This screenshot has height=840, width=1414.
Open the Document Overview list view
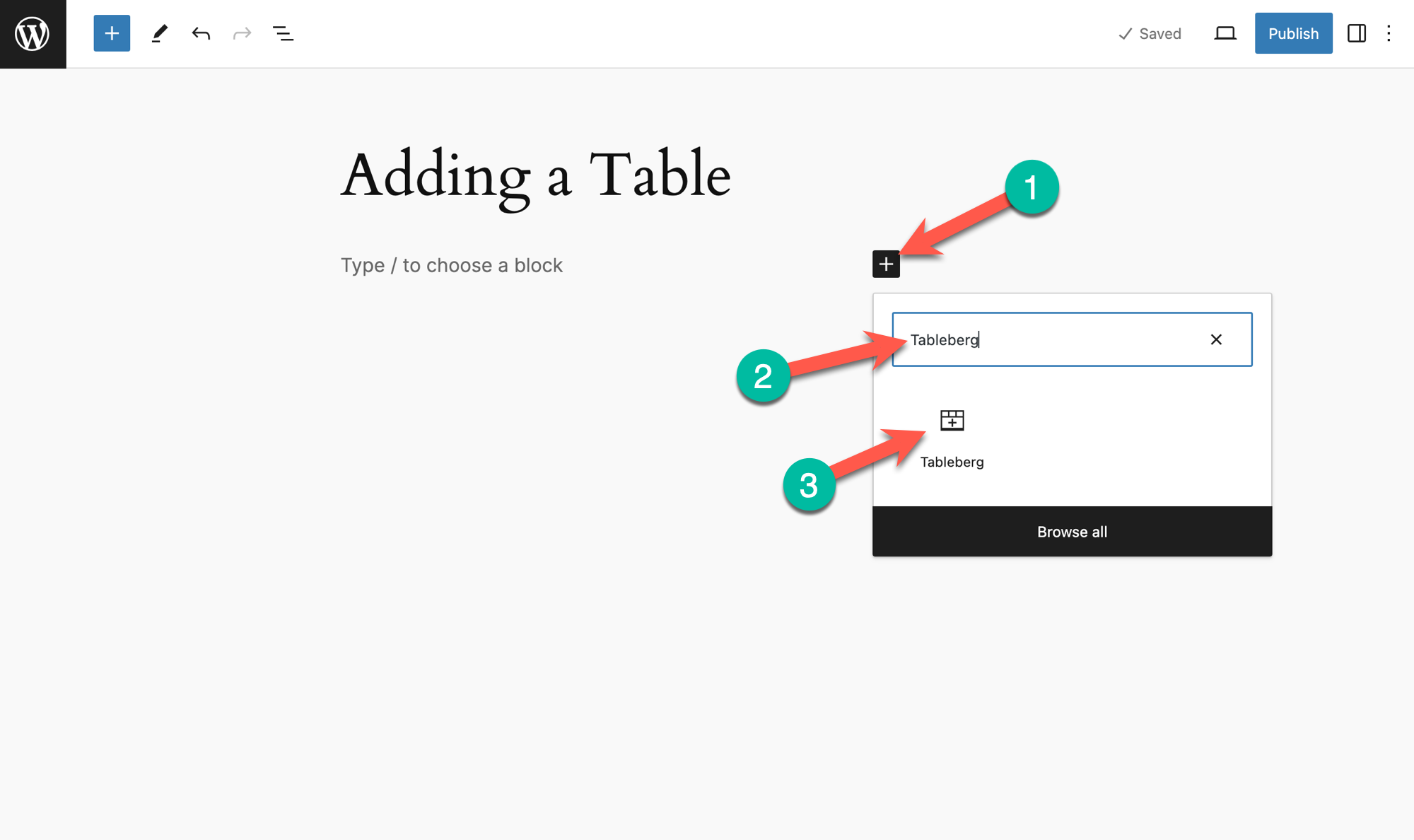[283, 33]
